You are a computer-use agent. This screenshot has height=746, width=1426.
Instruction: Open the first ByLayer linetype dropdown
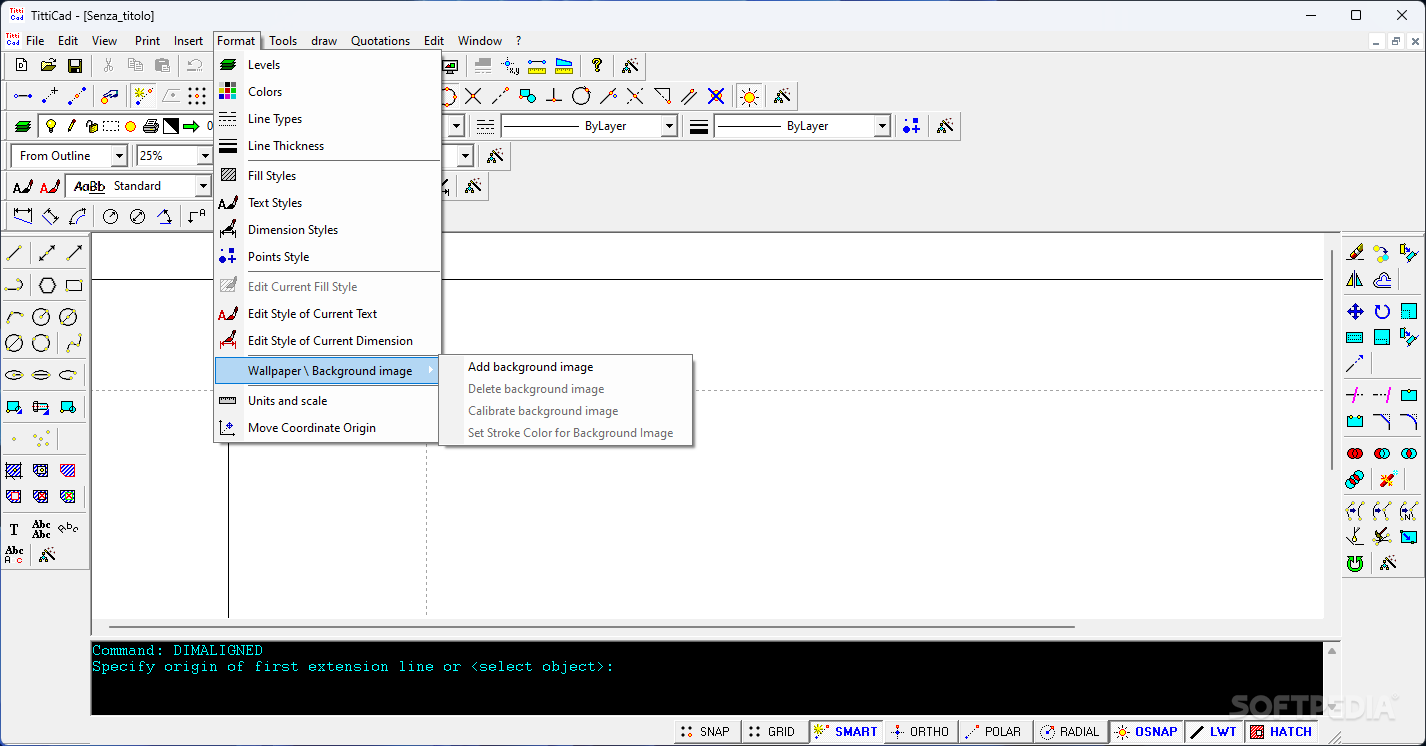669,126
